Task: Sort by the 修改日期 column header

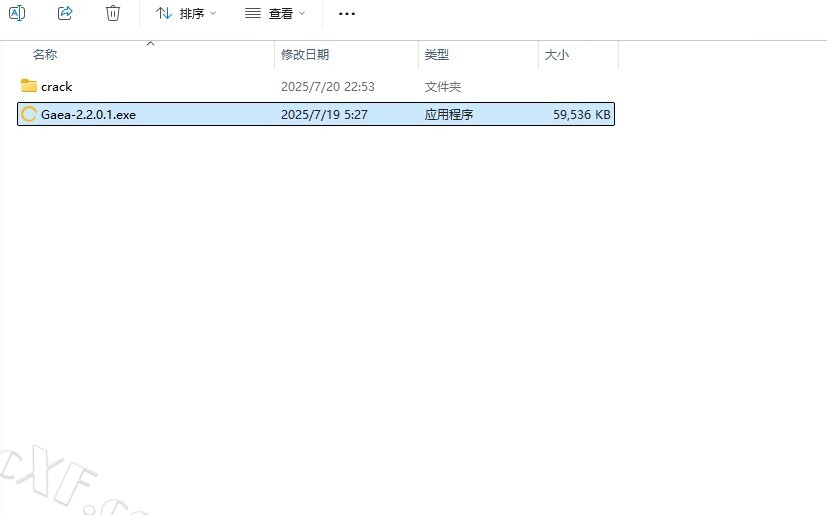Action: point(305,54)
